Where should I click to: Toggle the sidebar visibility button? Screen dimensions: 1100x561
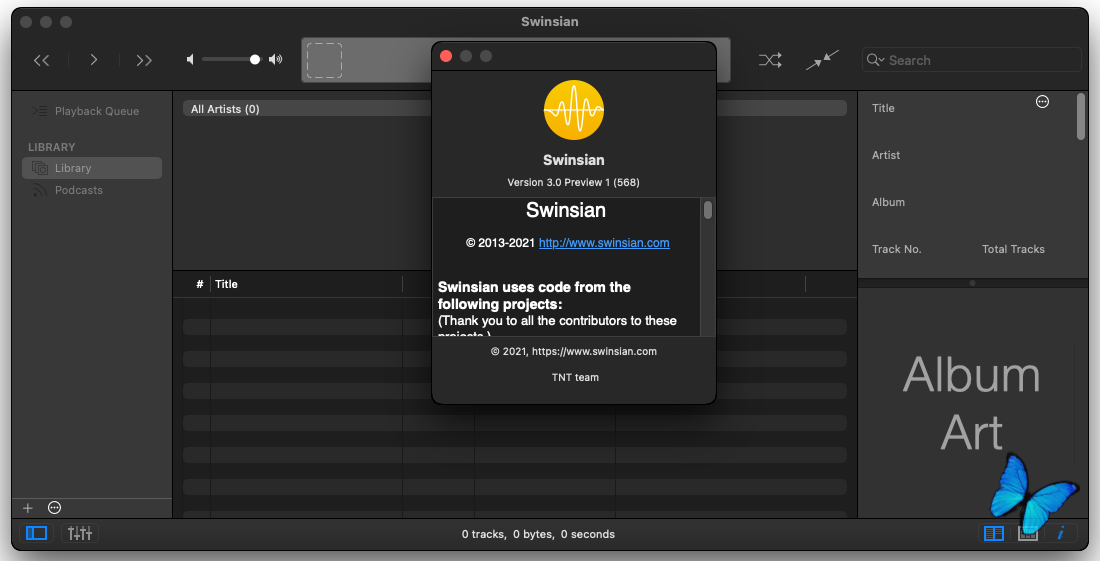36,533
